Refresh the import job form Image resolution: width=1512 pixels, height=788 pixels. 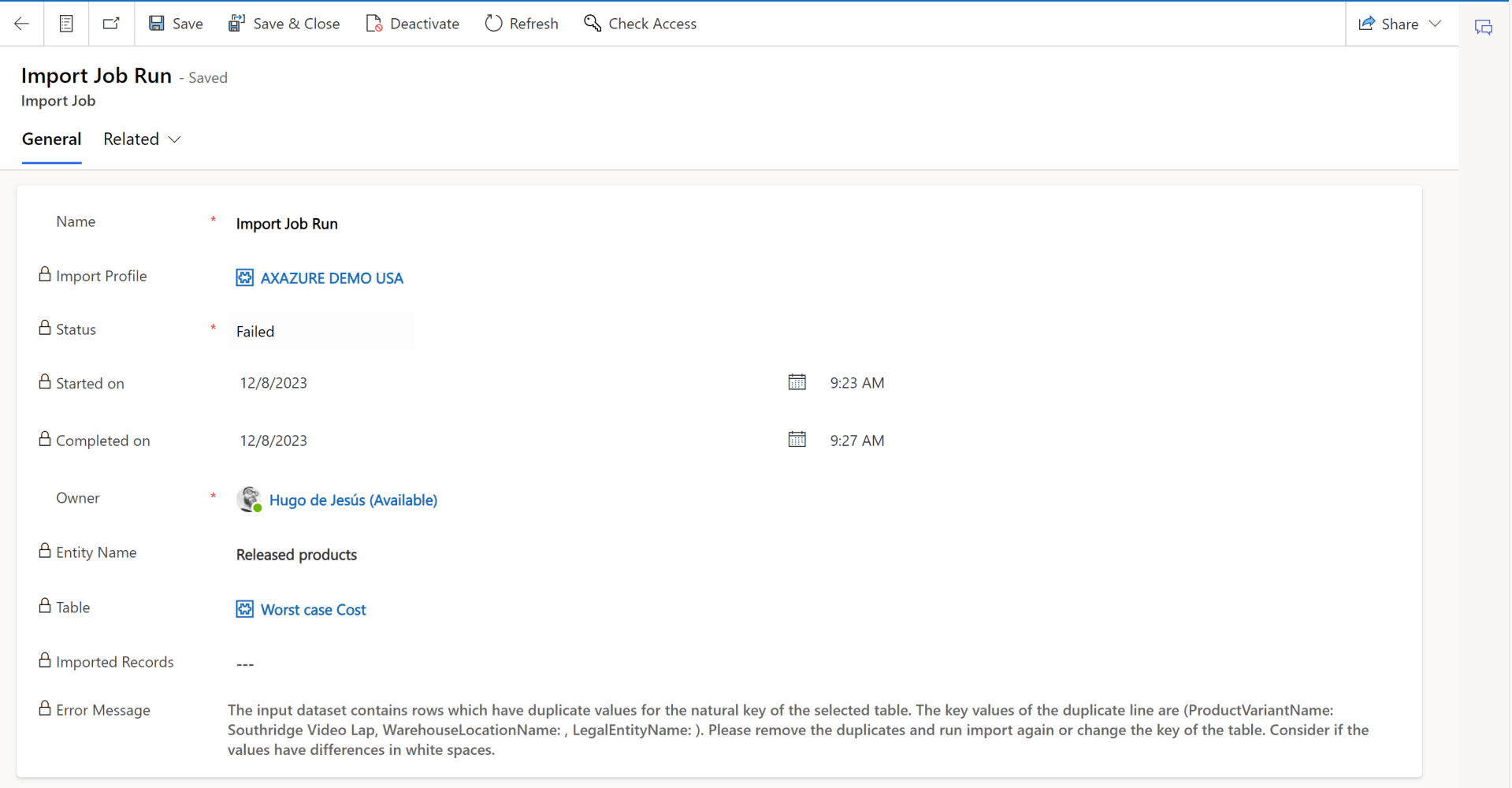[x=521, y=24]
